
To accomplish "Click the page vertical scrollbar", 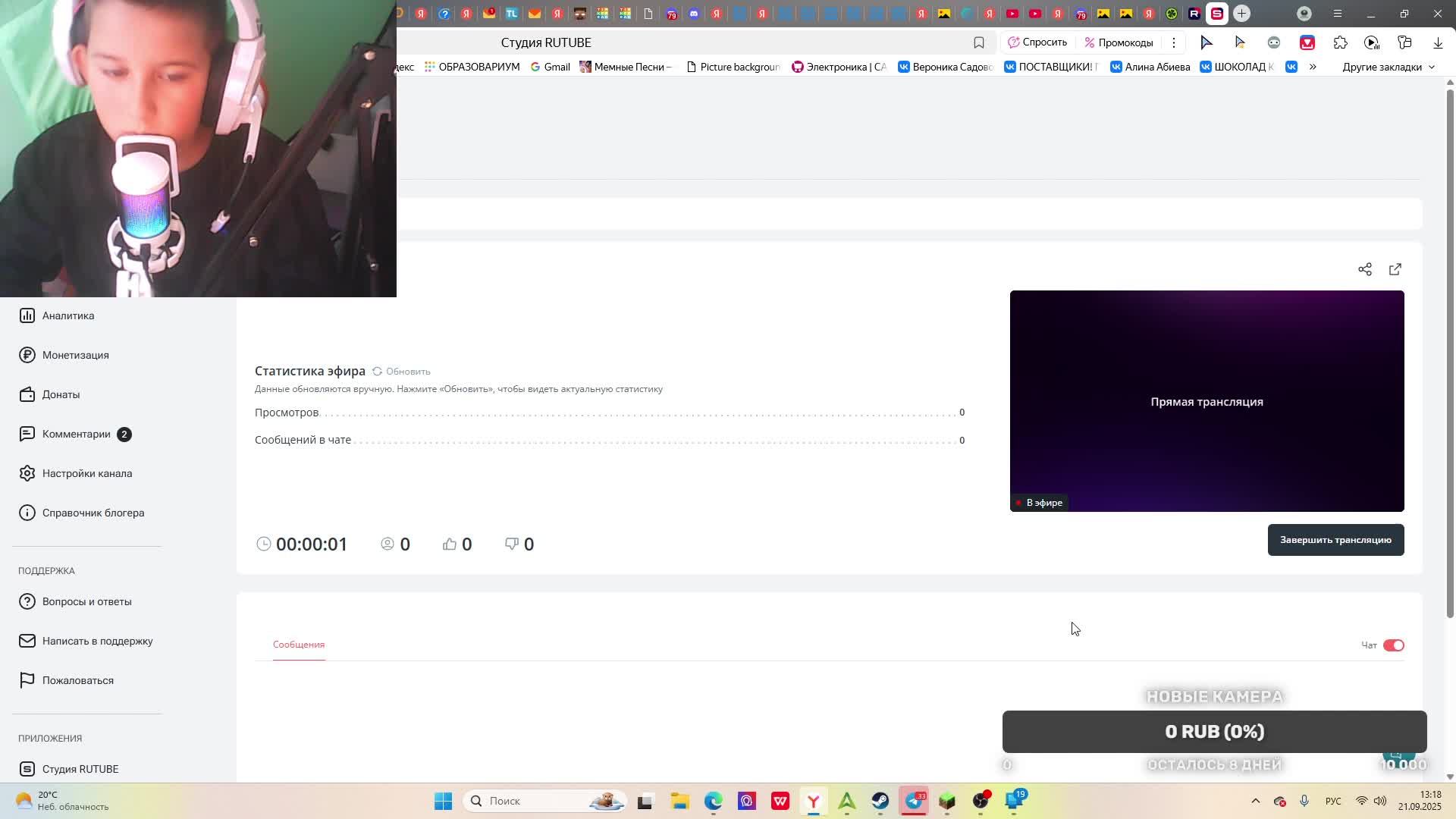I will point(1450,349).
